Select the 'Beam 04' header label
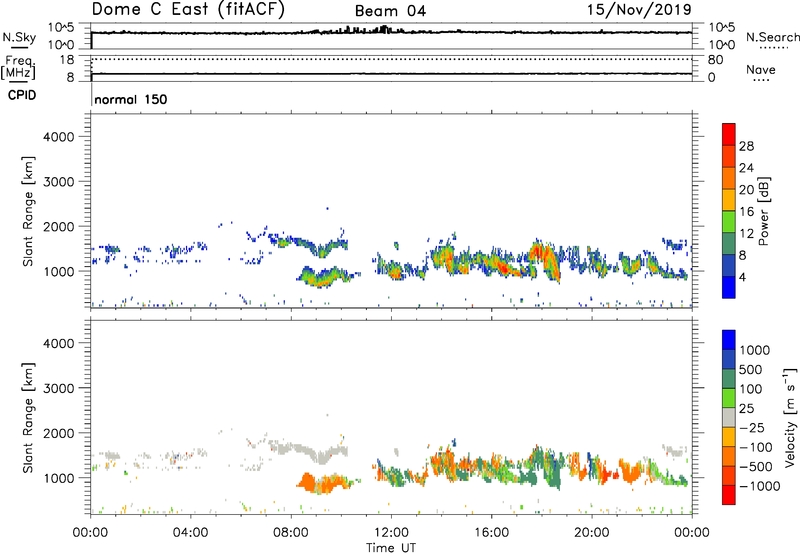This screenshot has width=800, height=554. [390, 11]
